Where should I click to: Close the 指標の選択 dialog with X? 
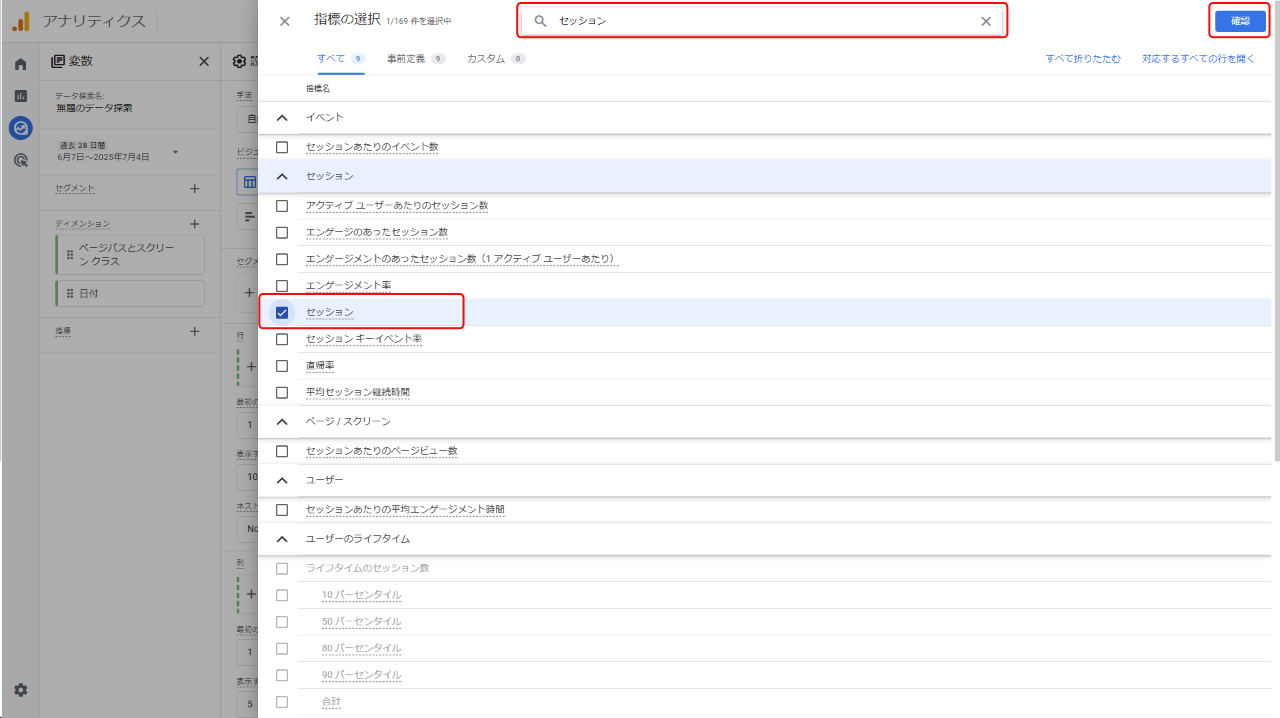coord(285,21)
